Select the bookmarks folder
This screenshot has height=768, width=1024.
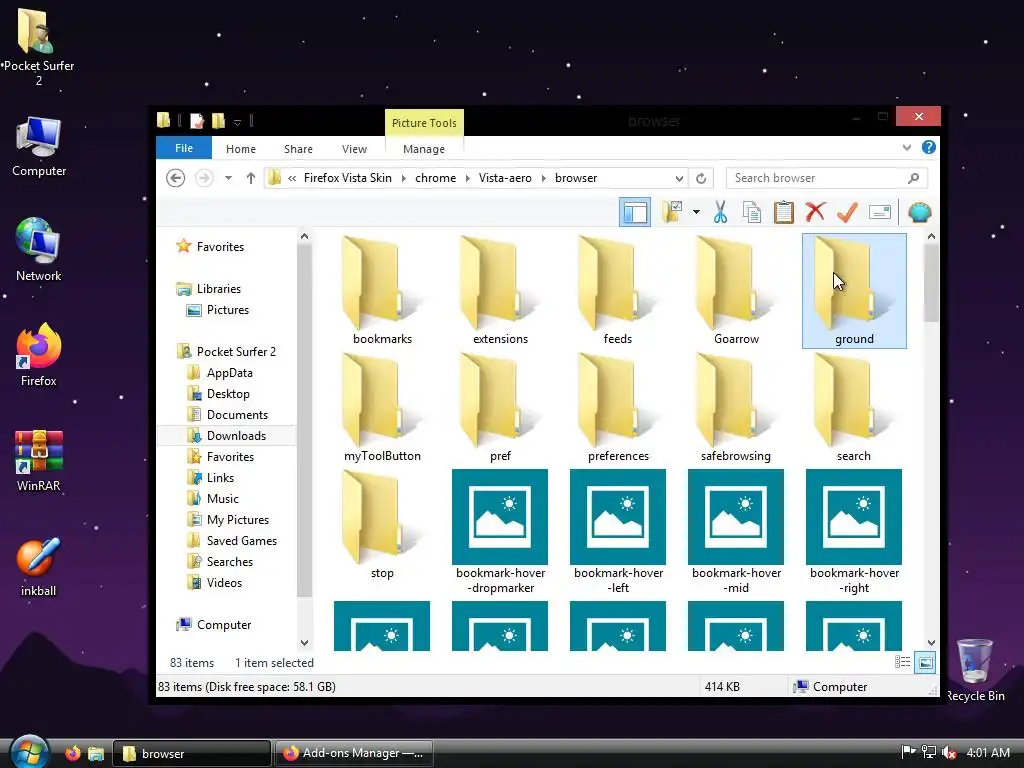pyautogui.click(x=383, y=291)
